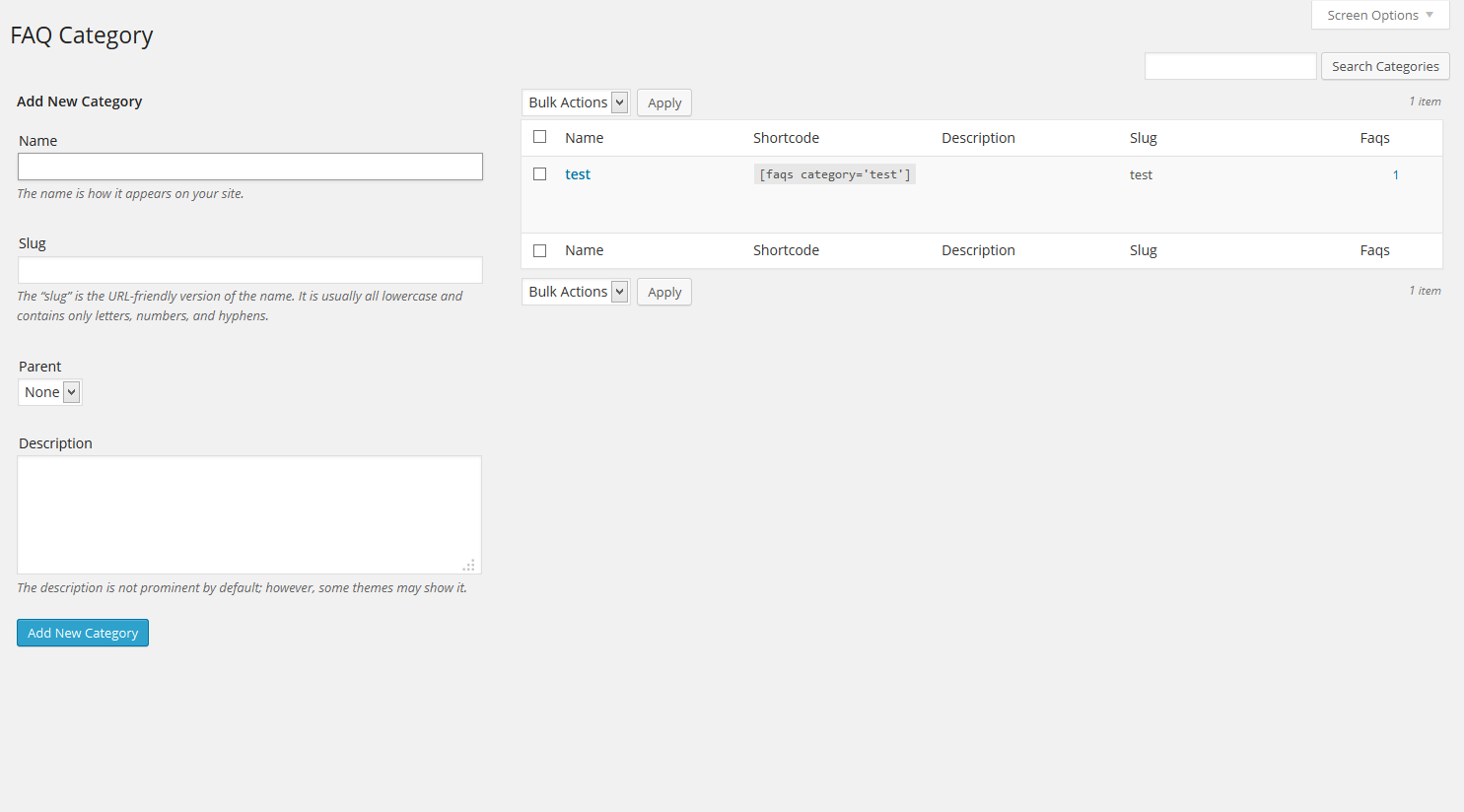Open the test category edit link
The width and height of the screenshot is (1464, 812).
tap(578, 173)
